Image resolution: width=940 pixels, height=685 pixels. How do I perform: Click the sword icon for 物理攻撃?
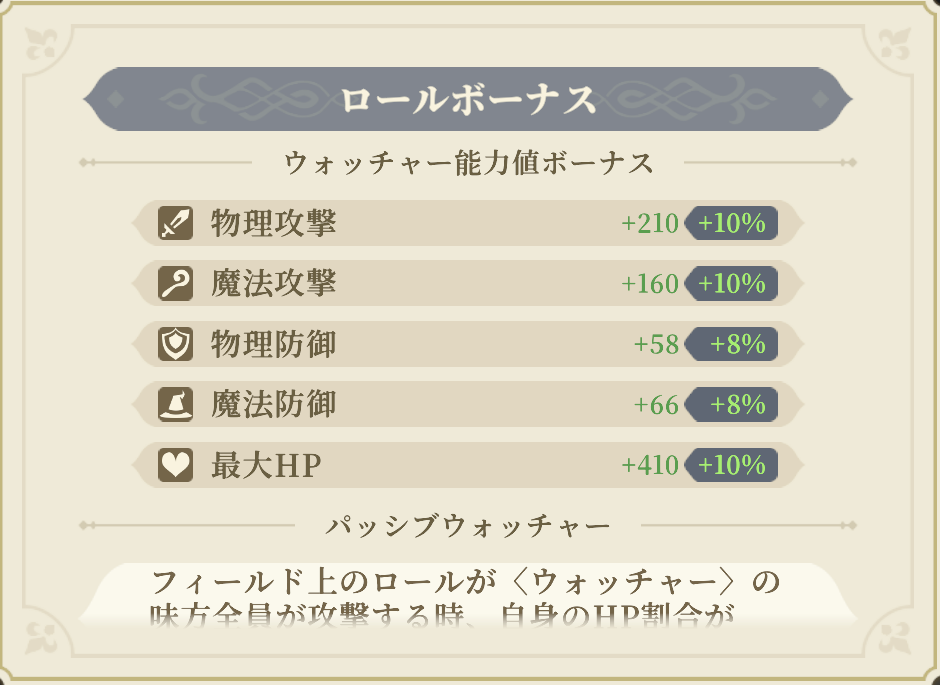tap(175, 223)
